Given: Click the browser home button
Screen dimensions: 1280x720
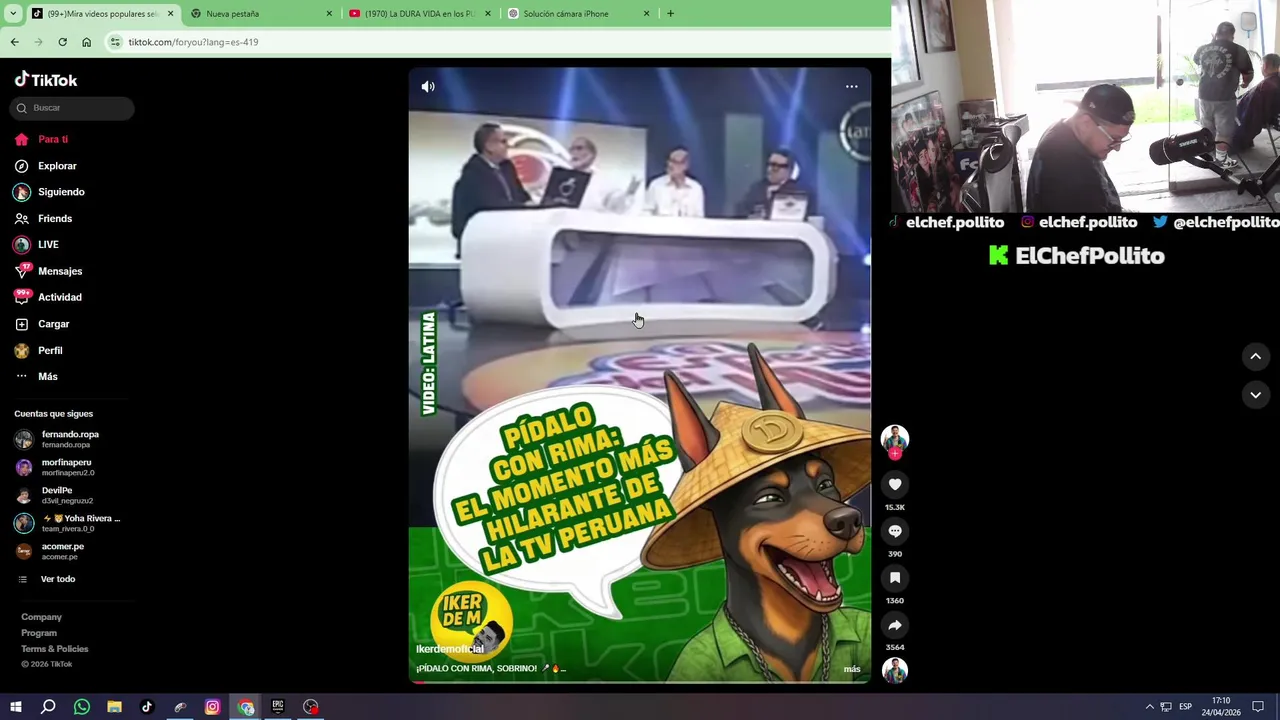Looking at the screenshot, I should [86, 42].
